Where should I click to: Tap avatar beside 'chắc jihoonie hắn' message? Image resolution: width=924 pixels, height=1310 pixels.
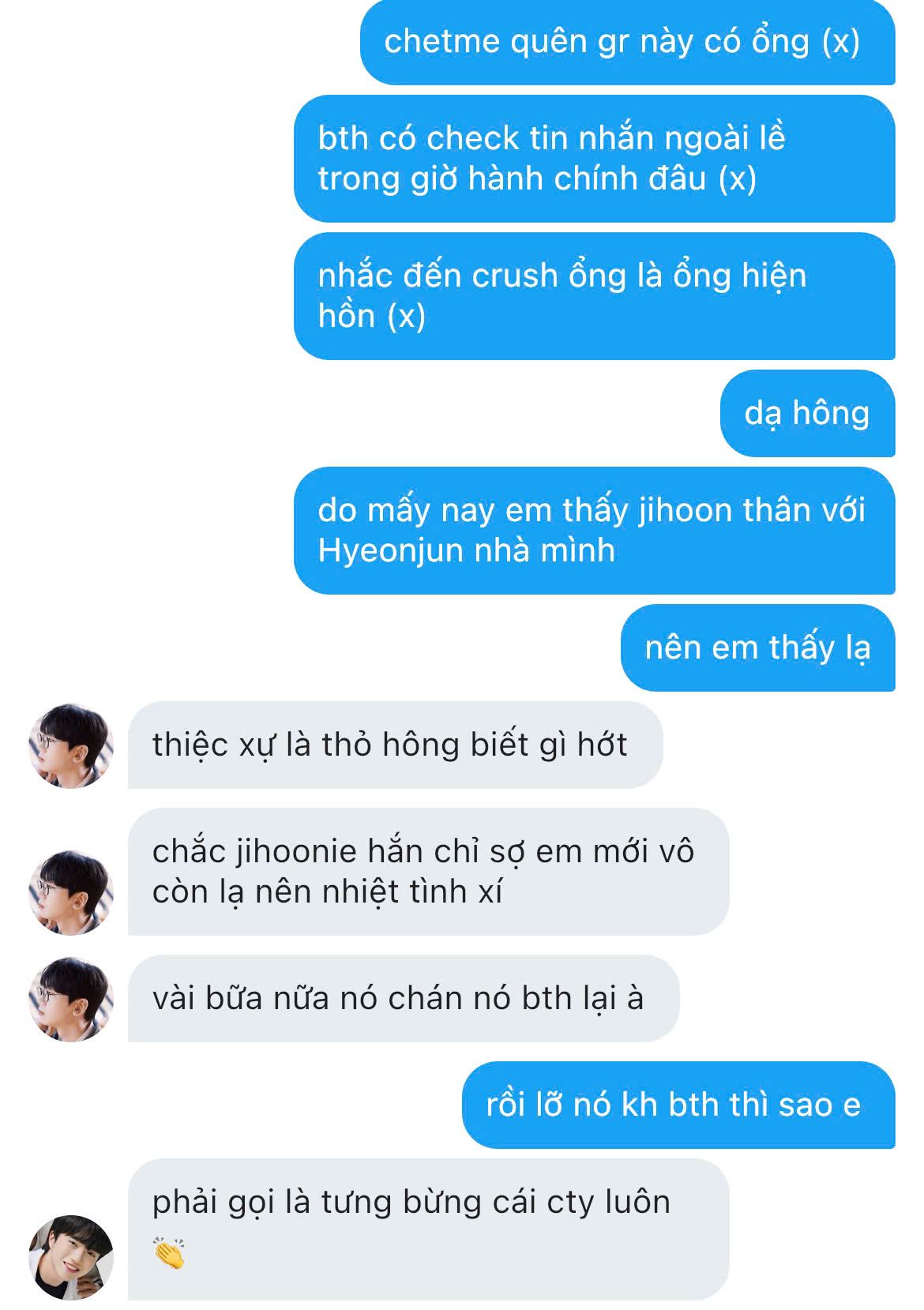(x=71, y=892)
